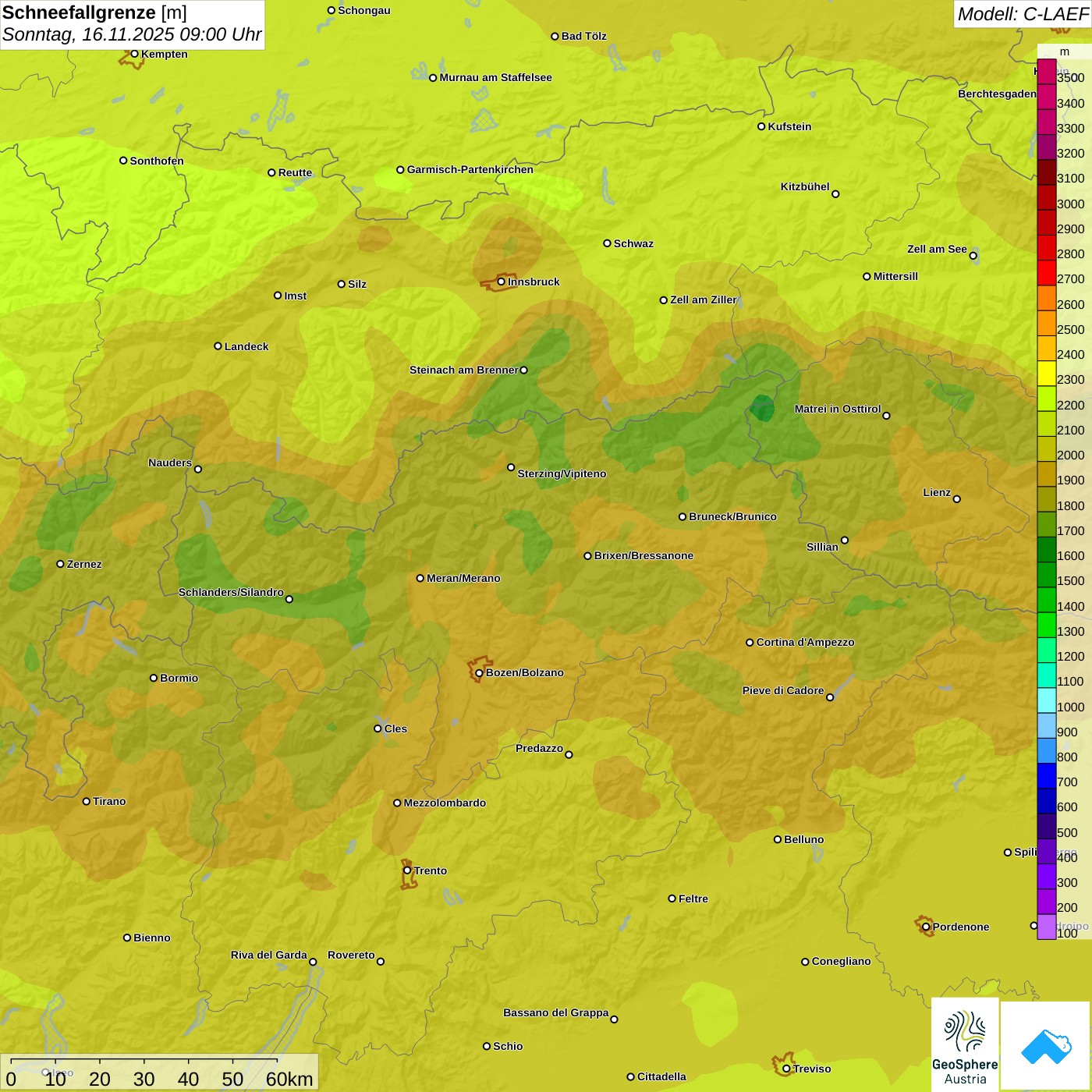Click the blue cloud logo icon
Image resolution: width=1092 pixels, height=1092 pixels.
pos(1046,1047)
